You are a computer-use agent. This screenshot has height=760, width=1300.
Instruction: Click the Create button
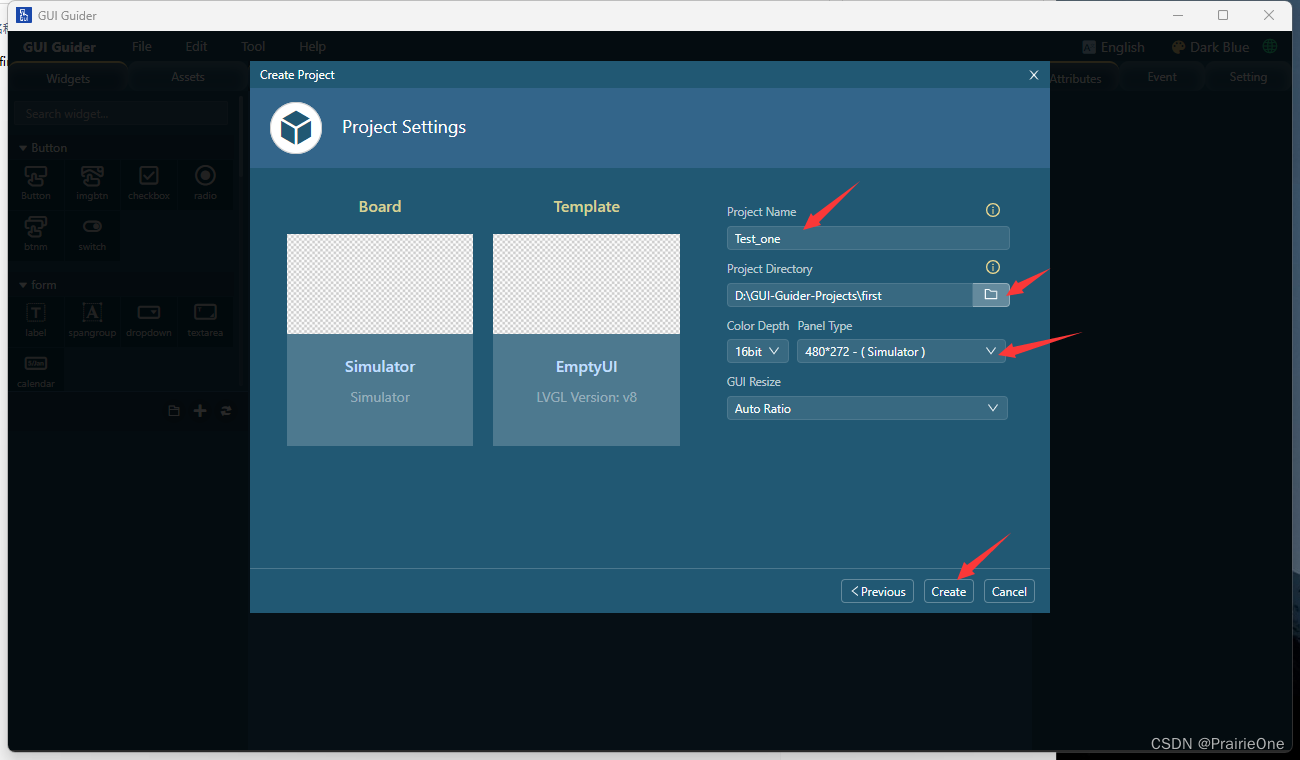(x=948, y=591)
